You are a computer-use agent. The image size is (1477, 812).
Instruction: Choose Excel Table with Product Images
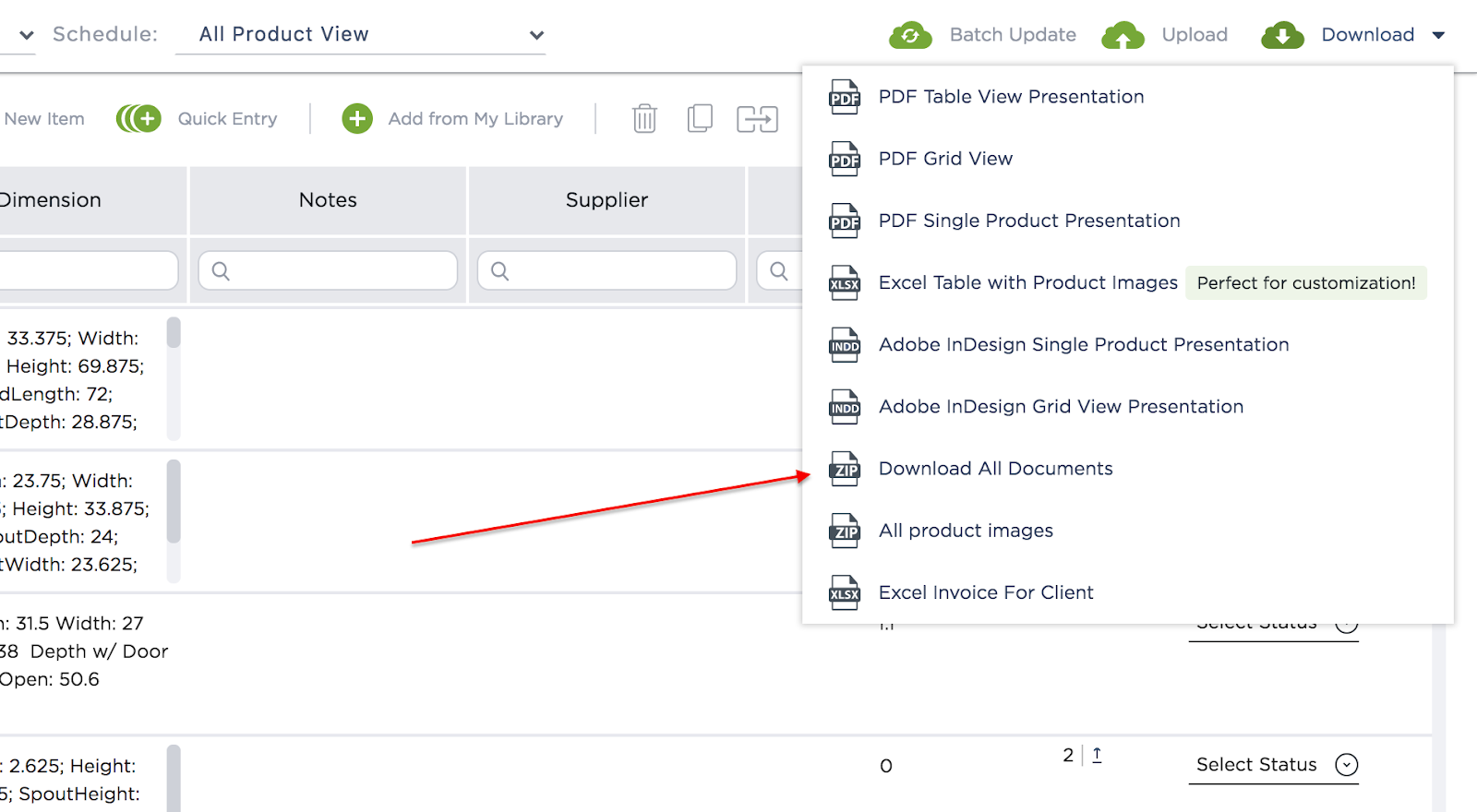click(1028, 282)
